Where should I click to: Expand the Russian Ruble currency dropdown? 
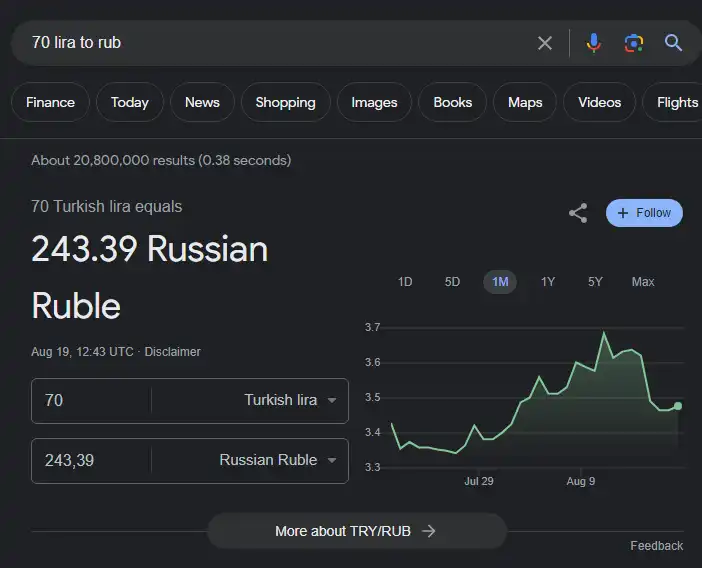tap(278, 460)
